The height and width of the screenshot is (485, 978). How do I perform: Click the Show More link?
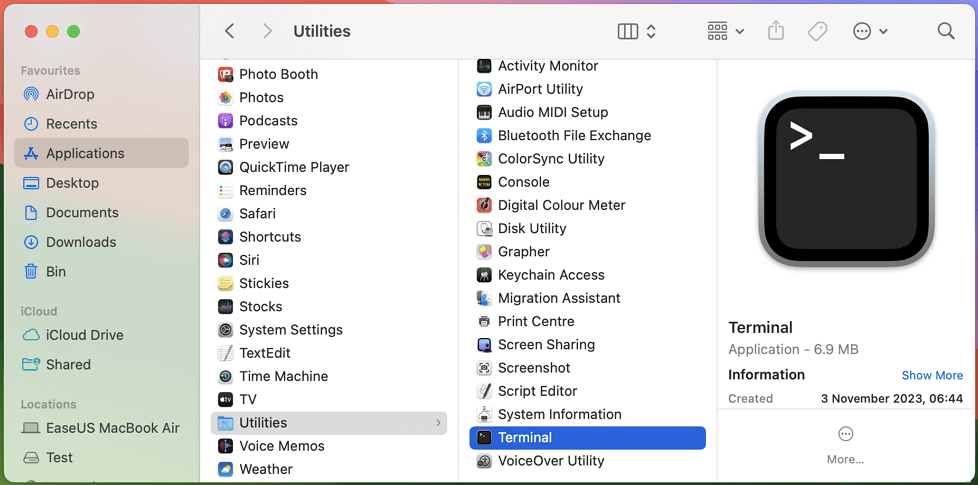tap(932, 375)
